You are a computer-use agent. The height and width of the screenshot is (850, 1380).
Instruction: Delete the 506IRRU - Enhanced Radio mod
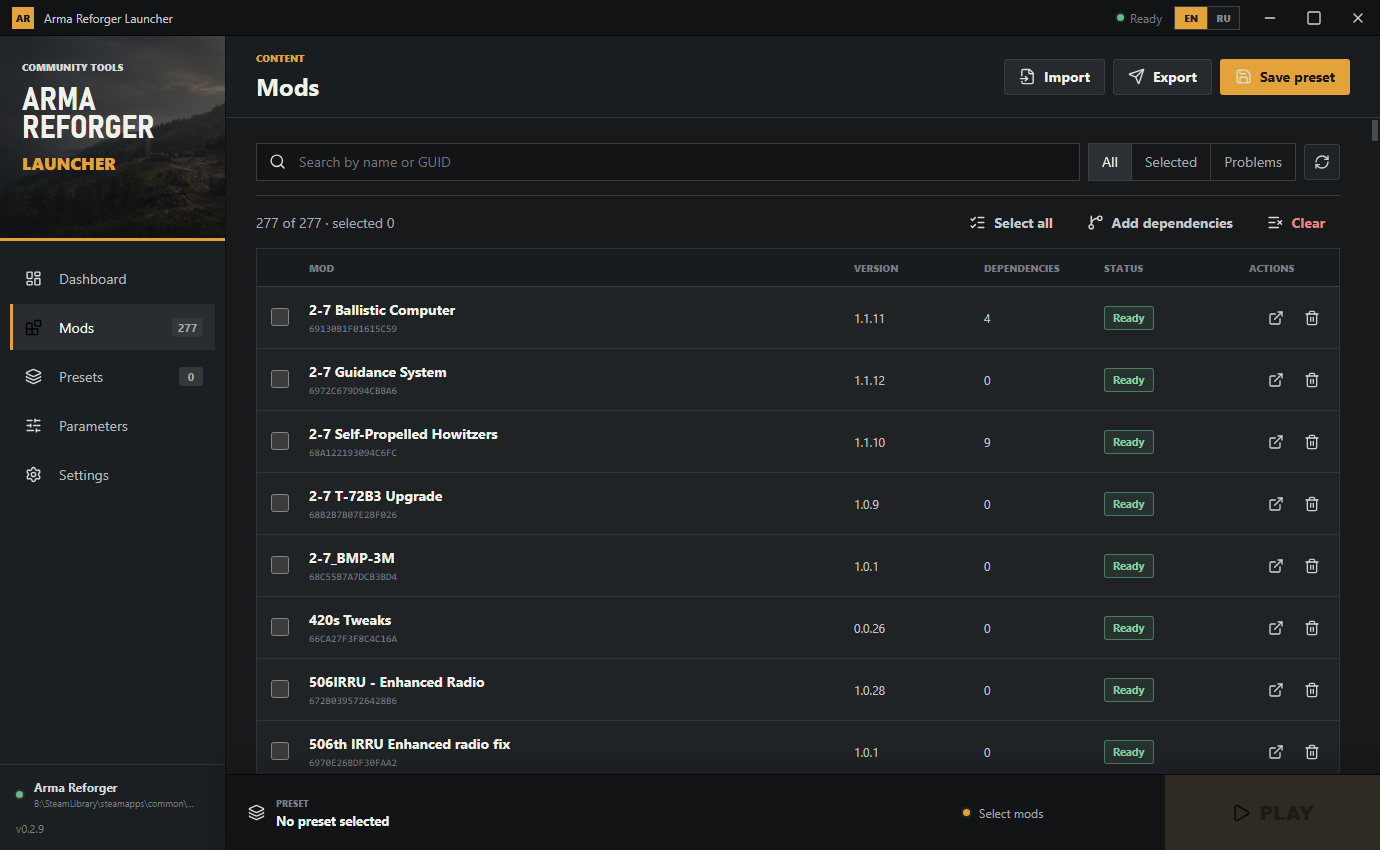[x=1312, y=690]
